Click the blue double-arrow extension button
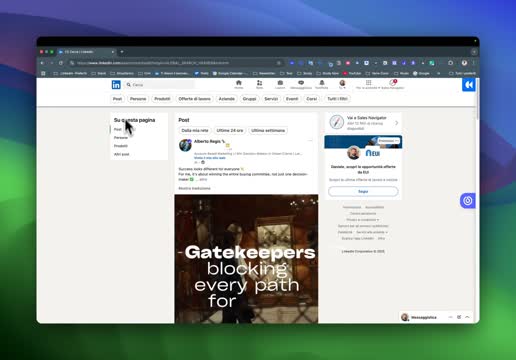Screen dimensions: 516x360 469,85
